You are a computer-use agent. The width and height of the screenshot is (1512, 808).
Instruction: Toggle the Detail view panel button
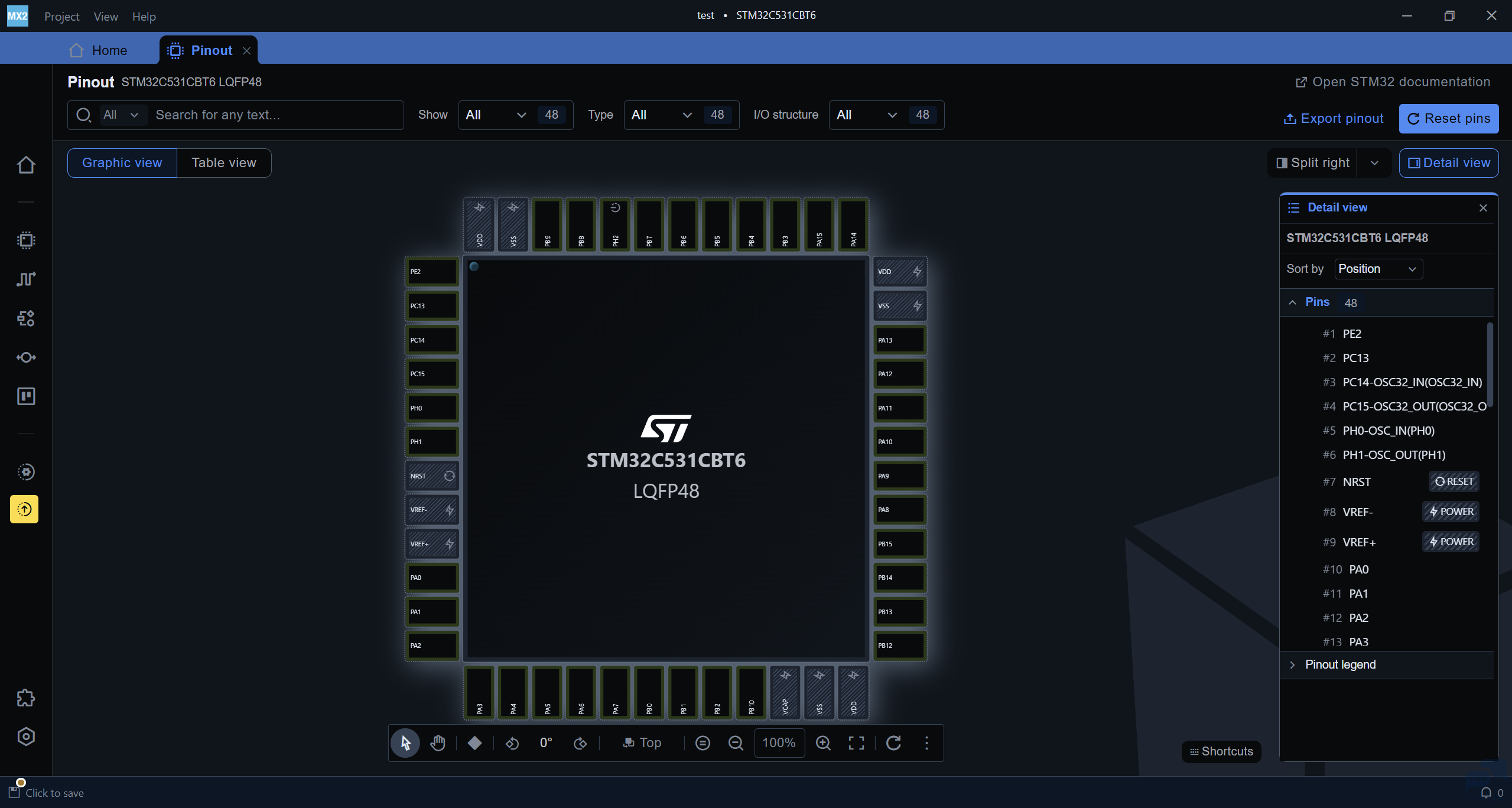1448,163
